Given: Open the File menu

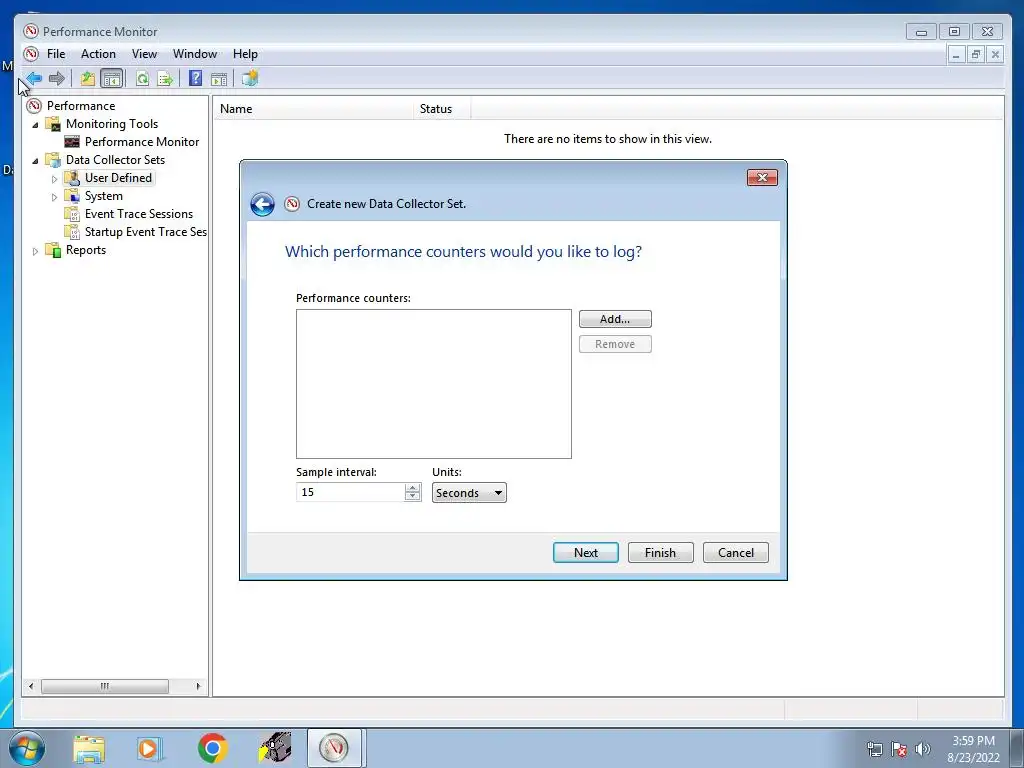Looking at the screenshot, I should [x=56, y=54].
